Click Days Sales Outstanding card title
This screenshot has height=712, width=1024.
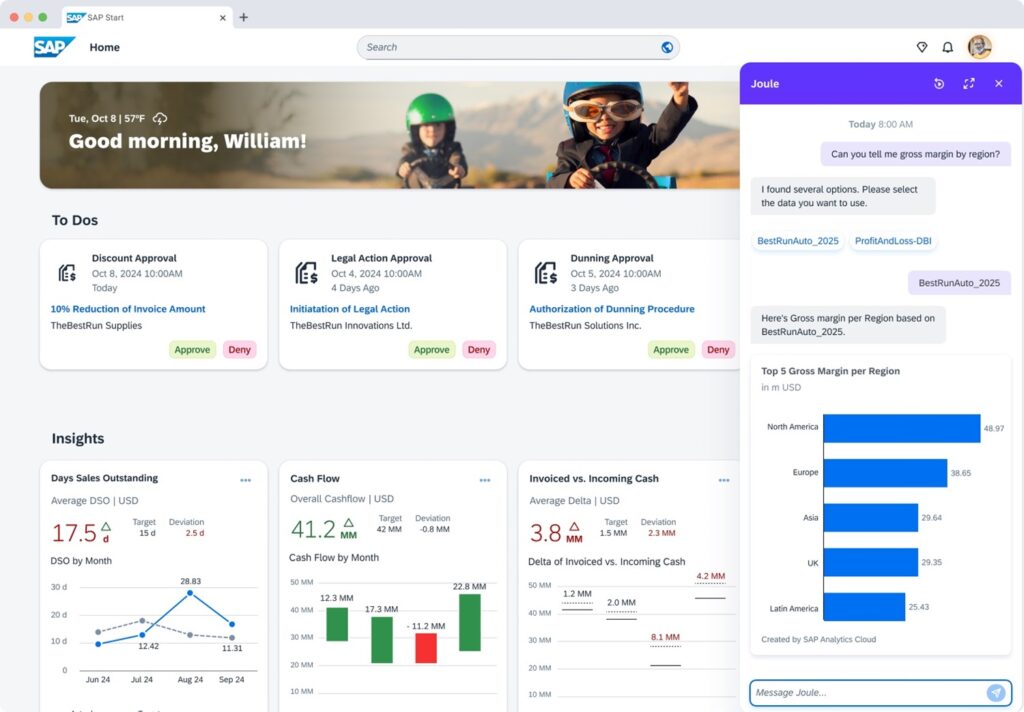(x=104, y=478)
